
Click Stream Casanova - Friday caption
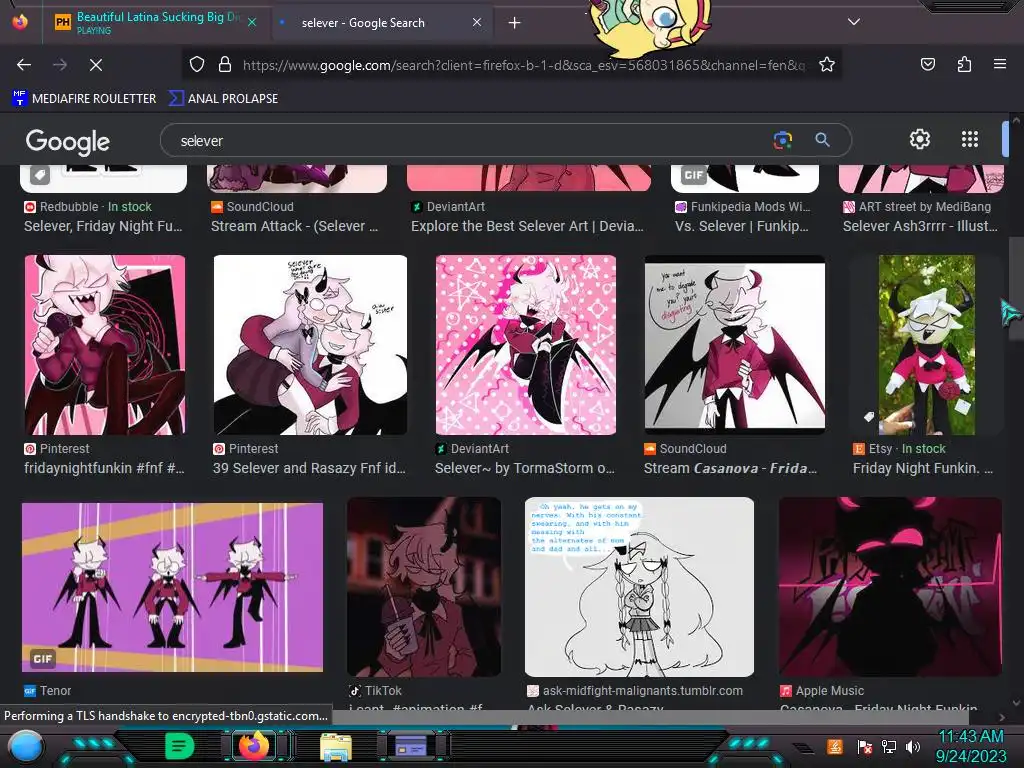point(730,468)
